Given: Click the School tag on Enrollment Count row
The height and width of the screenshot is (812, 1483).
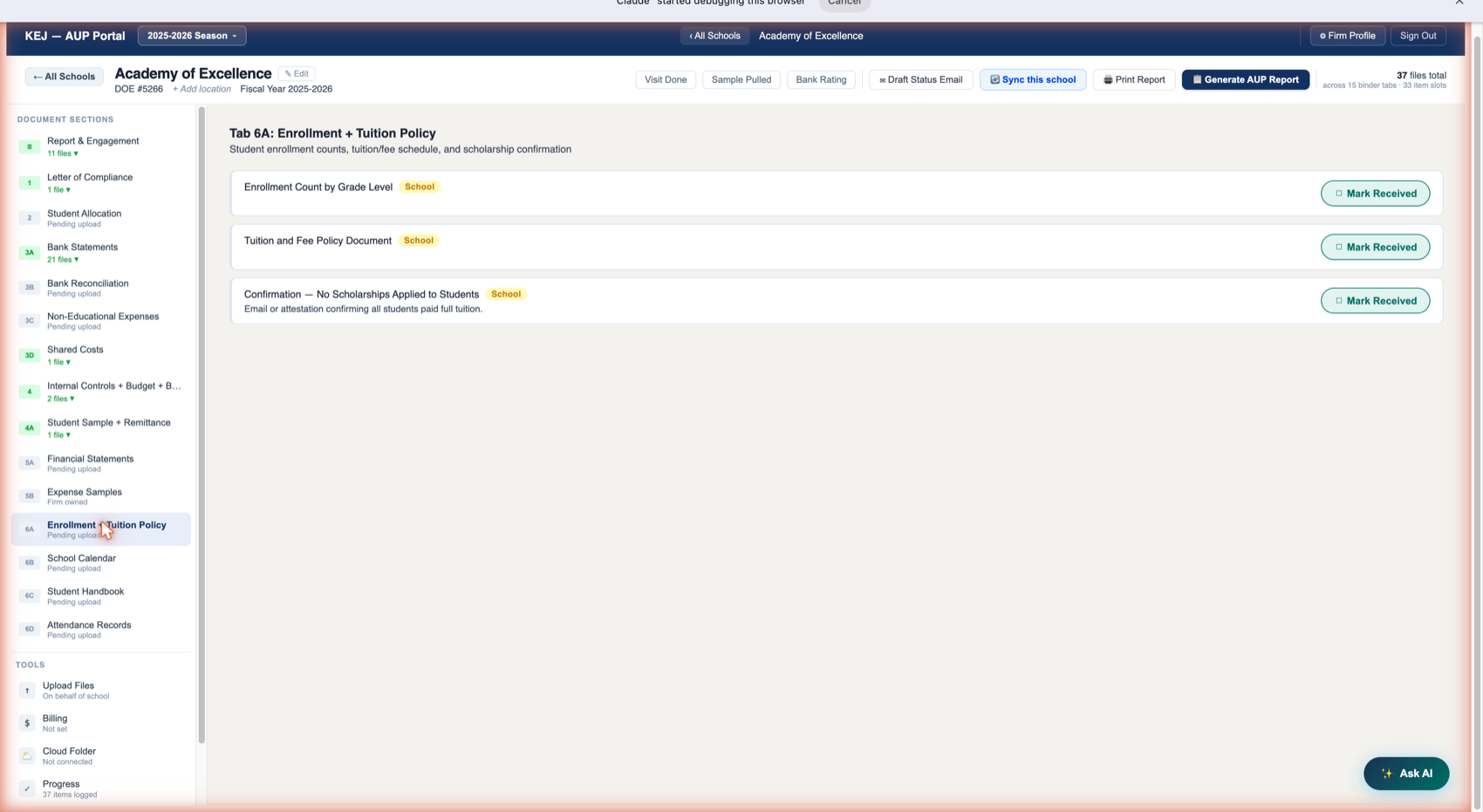Looking at the screenshot, I should (420, 187).
